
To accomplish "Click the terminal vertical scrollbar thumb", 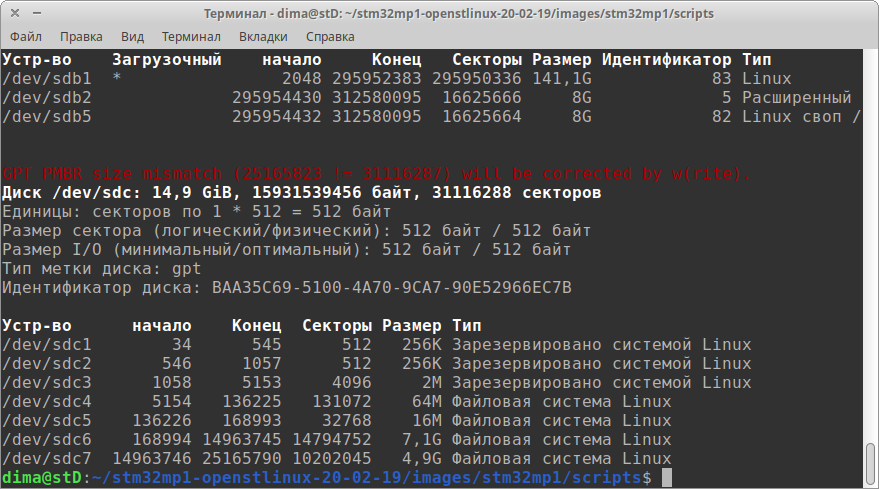I will coord(870,465).
